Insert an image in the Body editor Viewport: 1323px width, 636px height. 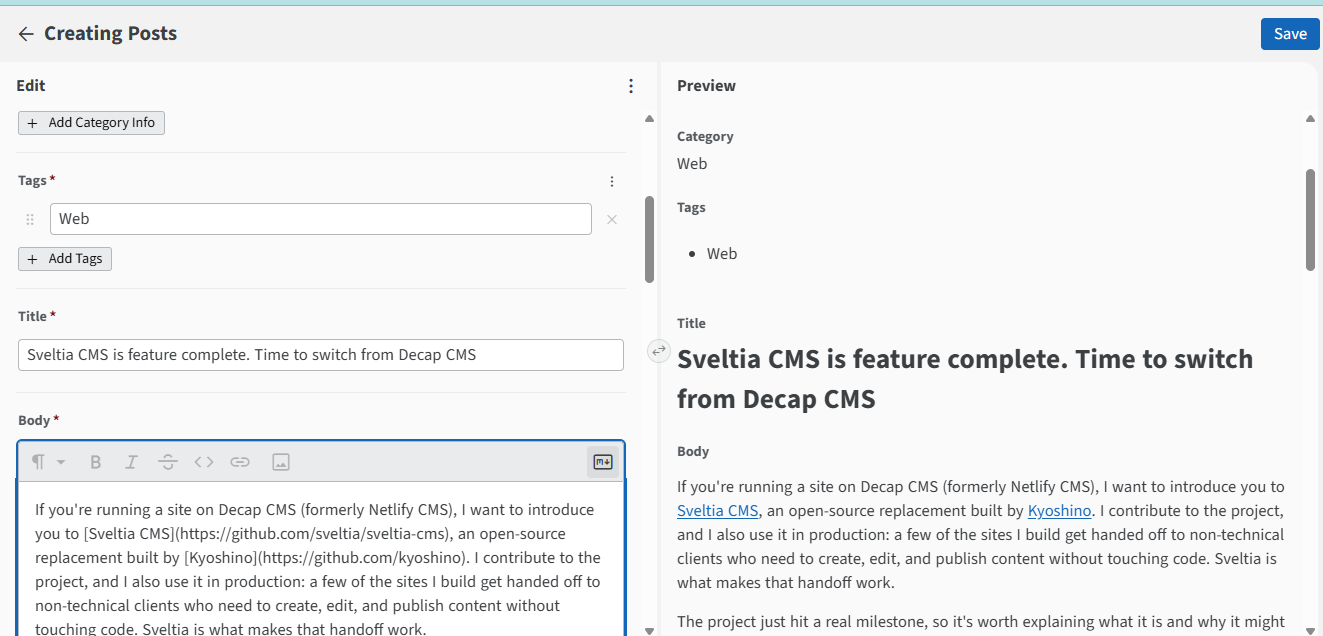281,462
